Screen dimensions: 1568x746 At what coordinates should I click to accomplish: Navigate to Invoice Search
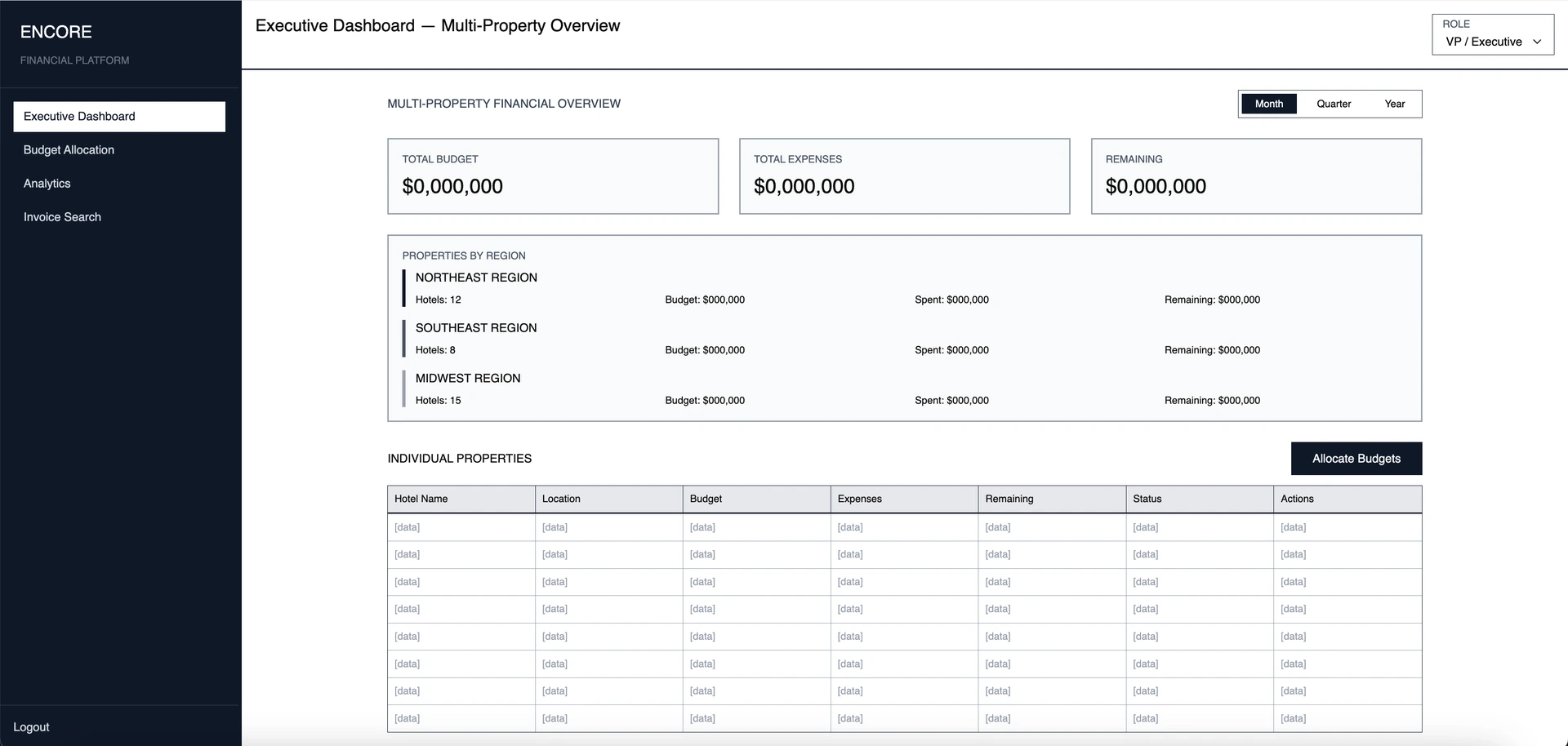click(62, 217)
